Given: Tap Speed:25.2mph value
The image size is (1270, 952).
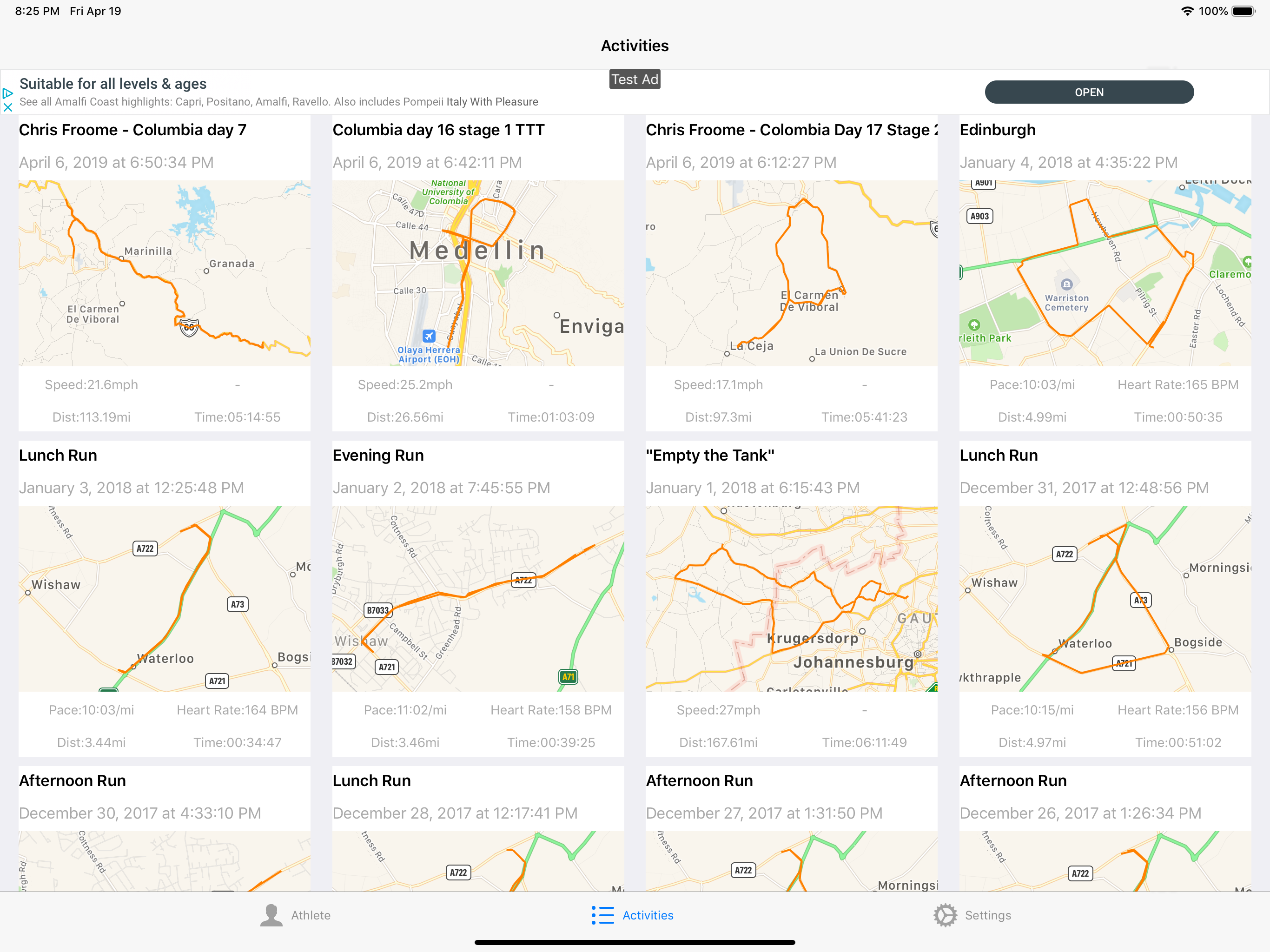Looking at the screenshot, I should (x=405, y=385).
